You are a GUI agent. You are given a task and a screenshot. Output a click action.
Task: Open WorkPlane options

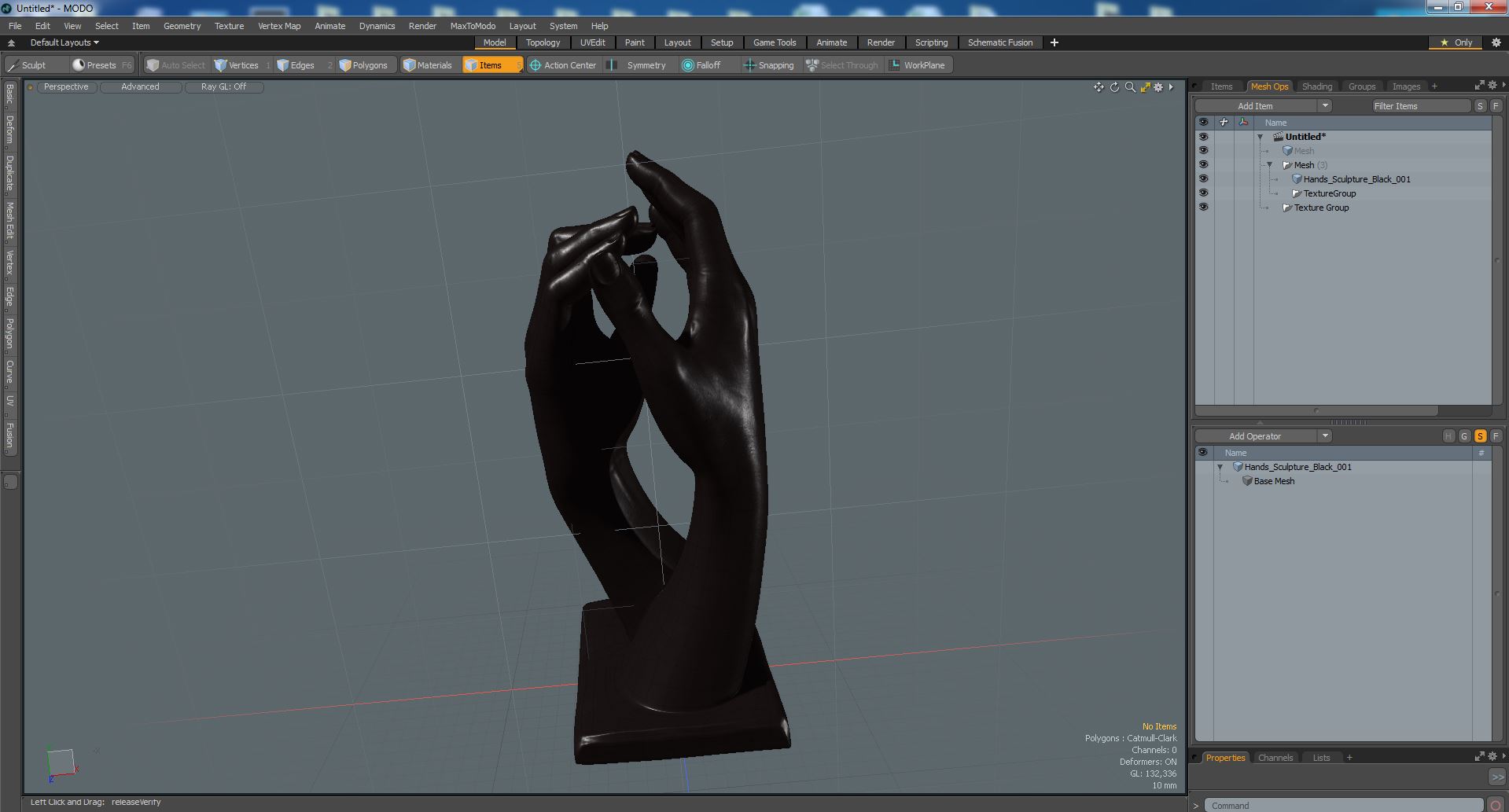918,65
